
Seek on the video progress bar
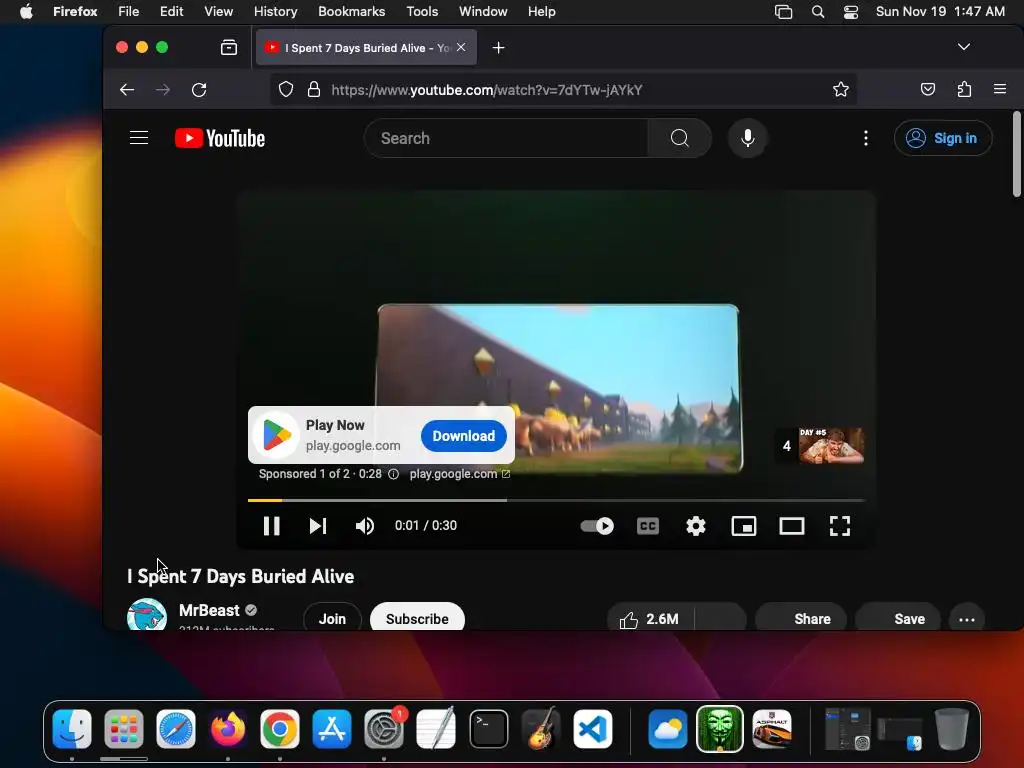coord(556,500)
